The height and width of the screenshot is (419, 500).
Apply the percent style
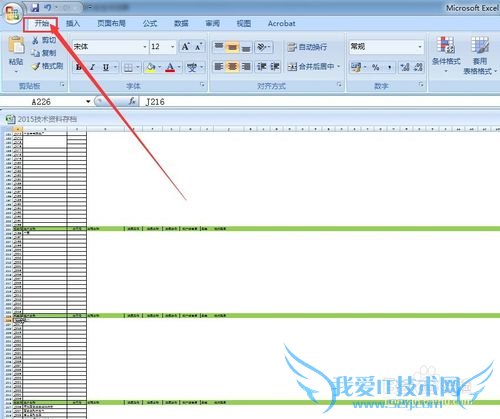pos(376,67)
